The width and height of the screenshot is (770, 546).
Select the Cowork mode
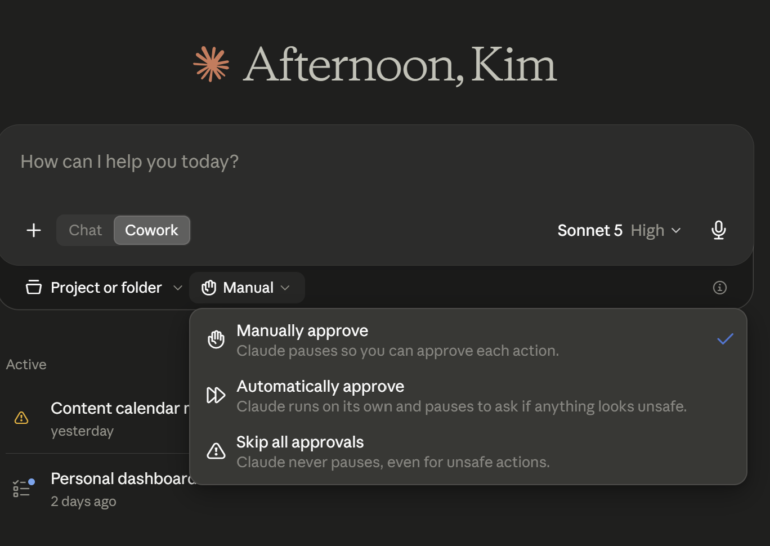[152, 230]
